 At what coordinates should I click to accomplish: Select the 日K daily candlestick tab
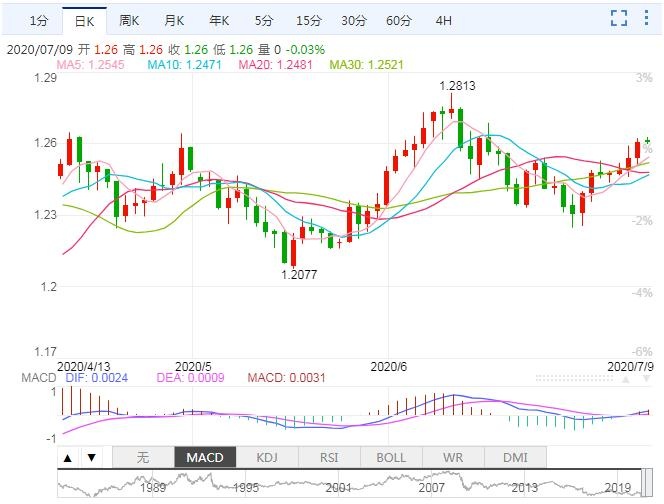(x=83, y=20)
